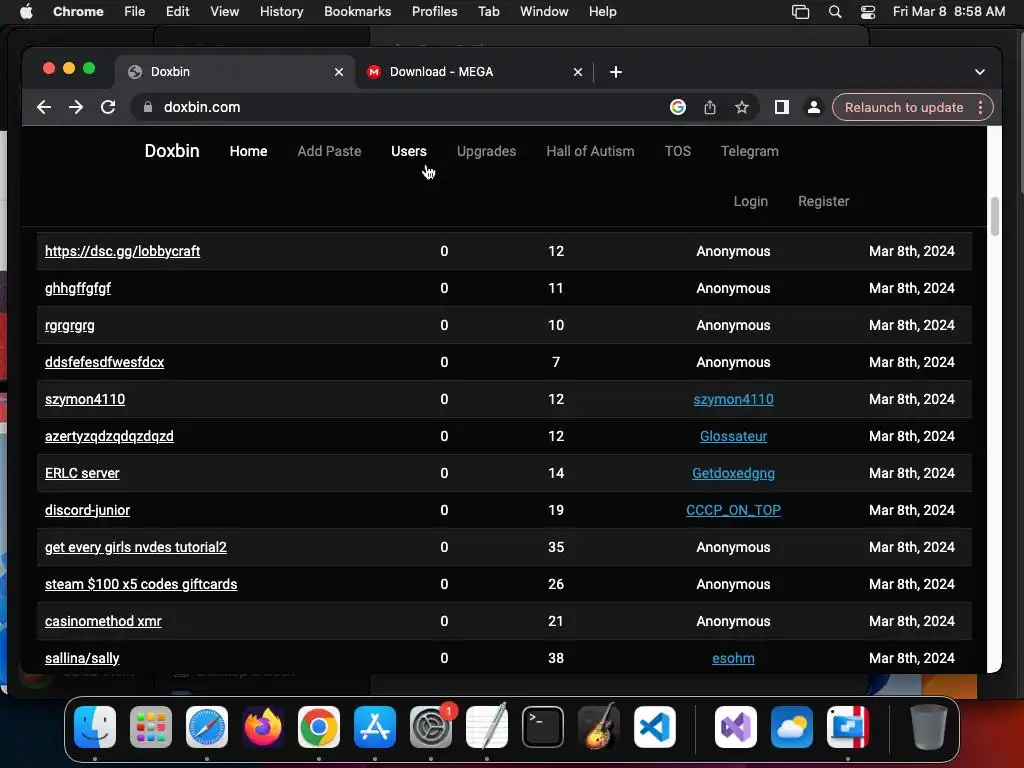Open the discord-junior paste
Viewport: 1024px width, 768px height.
tap(88, 510)
